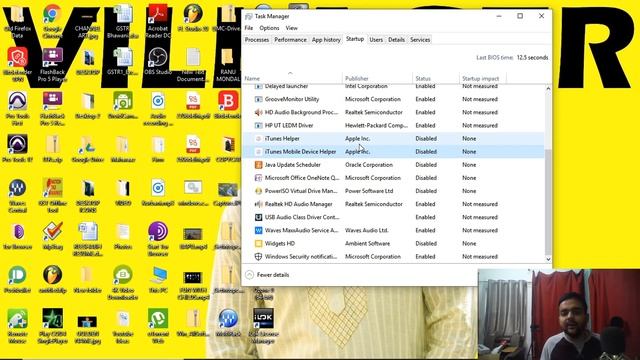Click Fewer details button
The image size is (640, 360).
267,275
